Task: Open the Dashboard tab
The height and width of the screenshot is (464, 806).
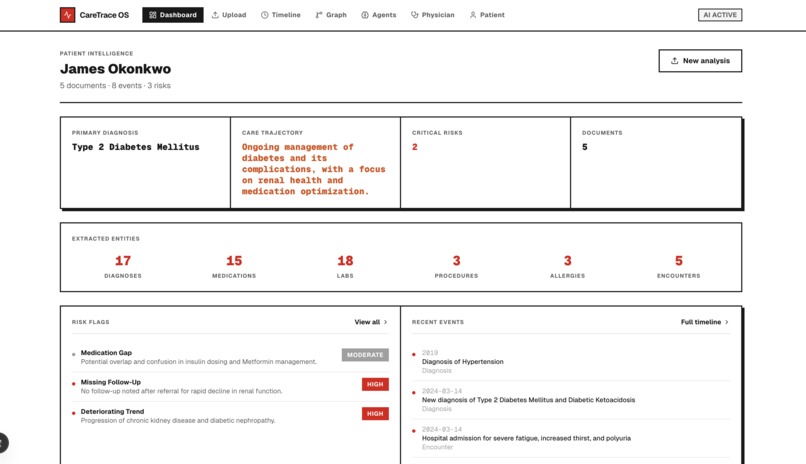Action: 173,15
